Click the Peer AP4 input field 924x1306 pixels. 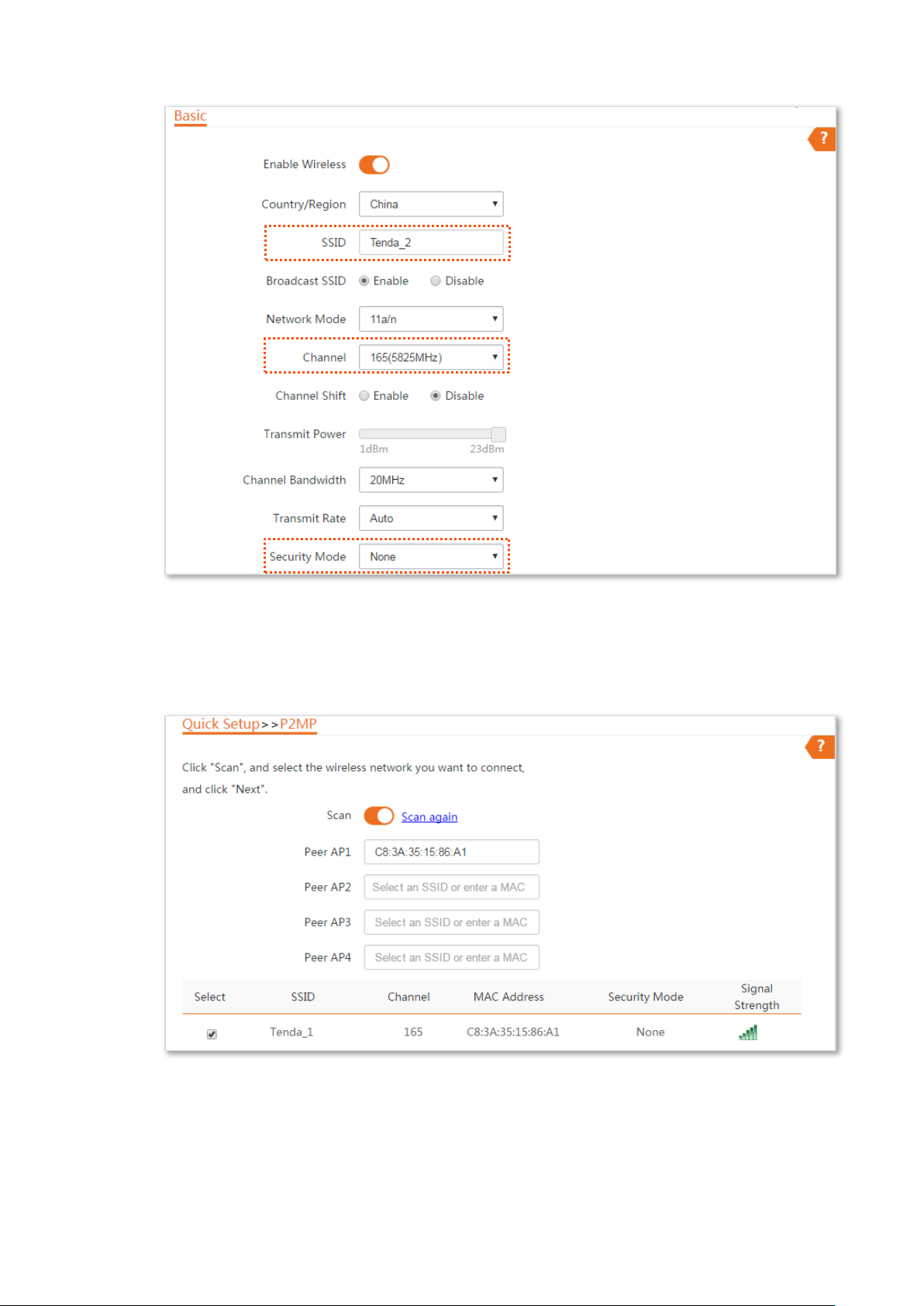(452, 958)
